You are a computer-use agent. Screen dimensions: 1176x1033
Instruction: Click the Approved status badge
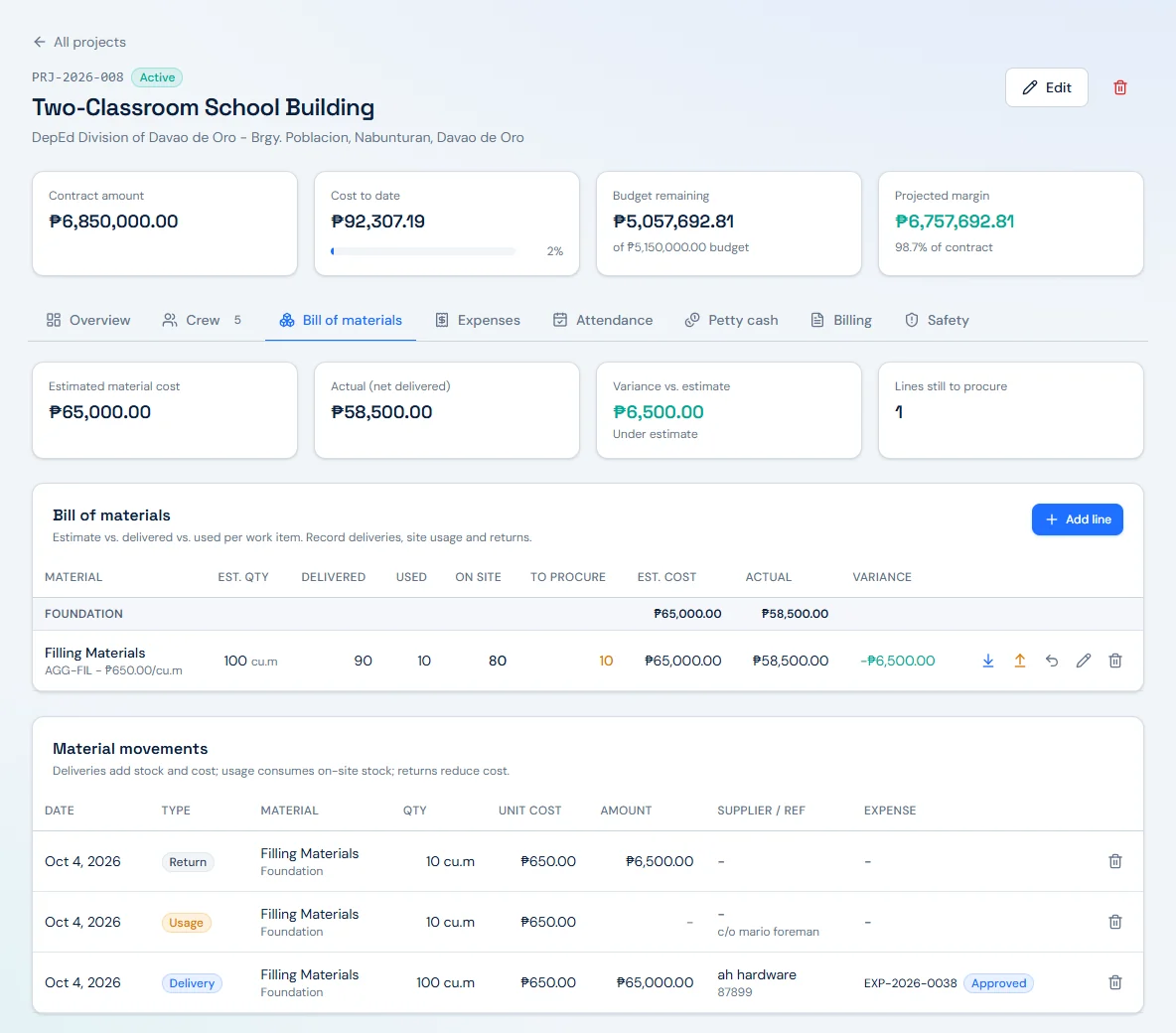point(998,983)
